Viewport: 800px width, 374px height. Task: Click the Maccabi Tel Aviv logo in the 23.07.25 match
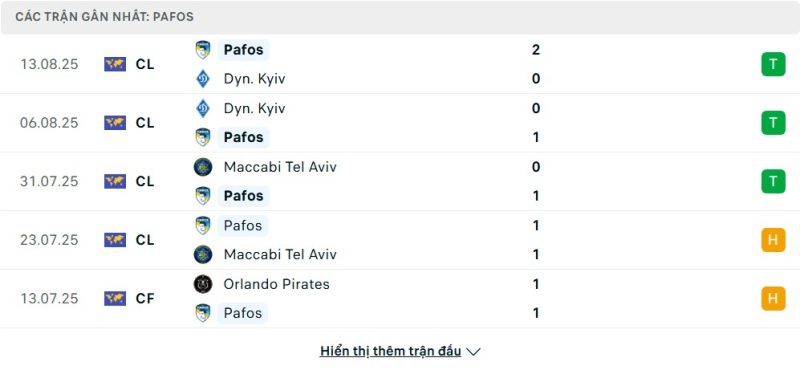[203, 255]
